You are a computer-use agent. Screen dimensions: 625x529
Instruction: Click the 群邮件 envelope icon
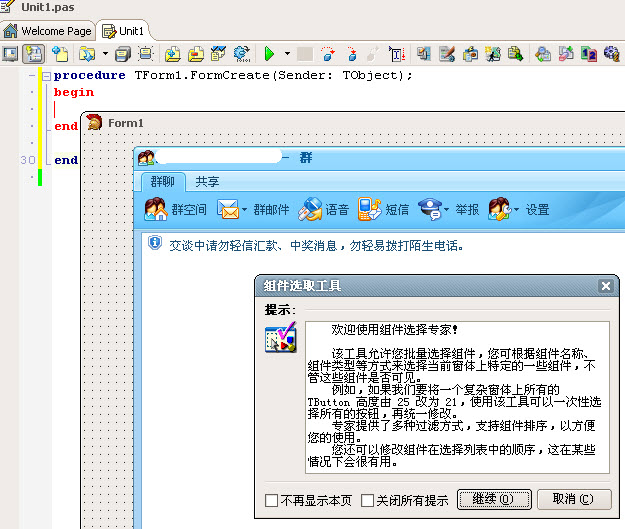(228, 210)
